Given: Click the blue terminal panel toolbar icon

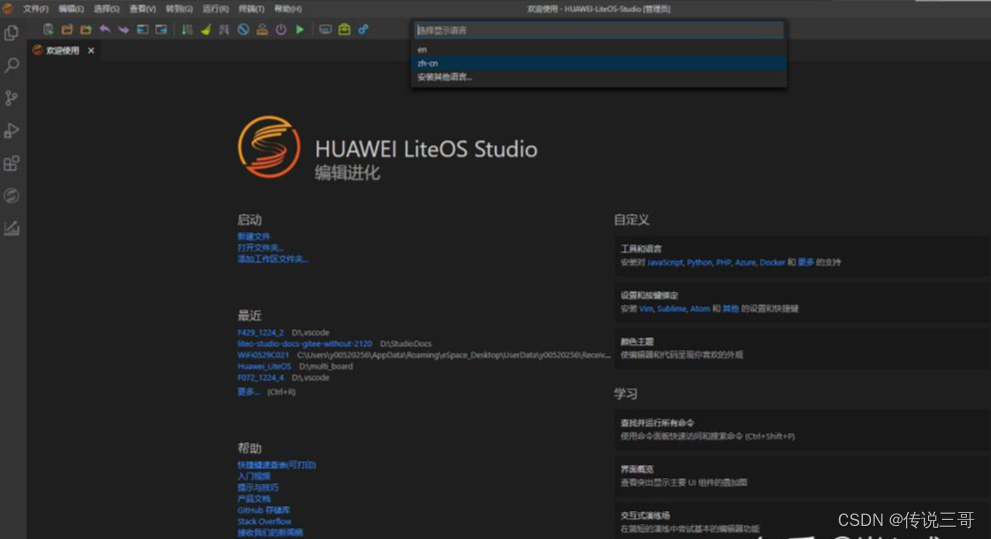Looking at the screenshot, I should pos(142,29).
